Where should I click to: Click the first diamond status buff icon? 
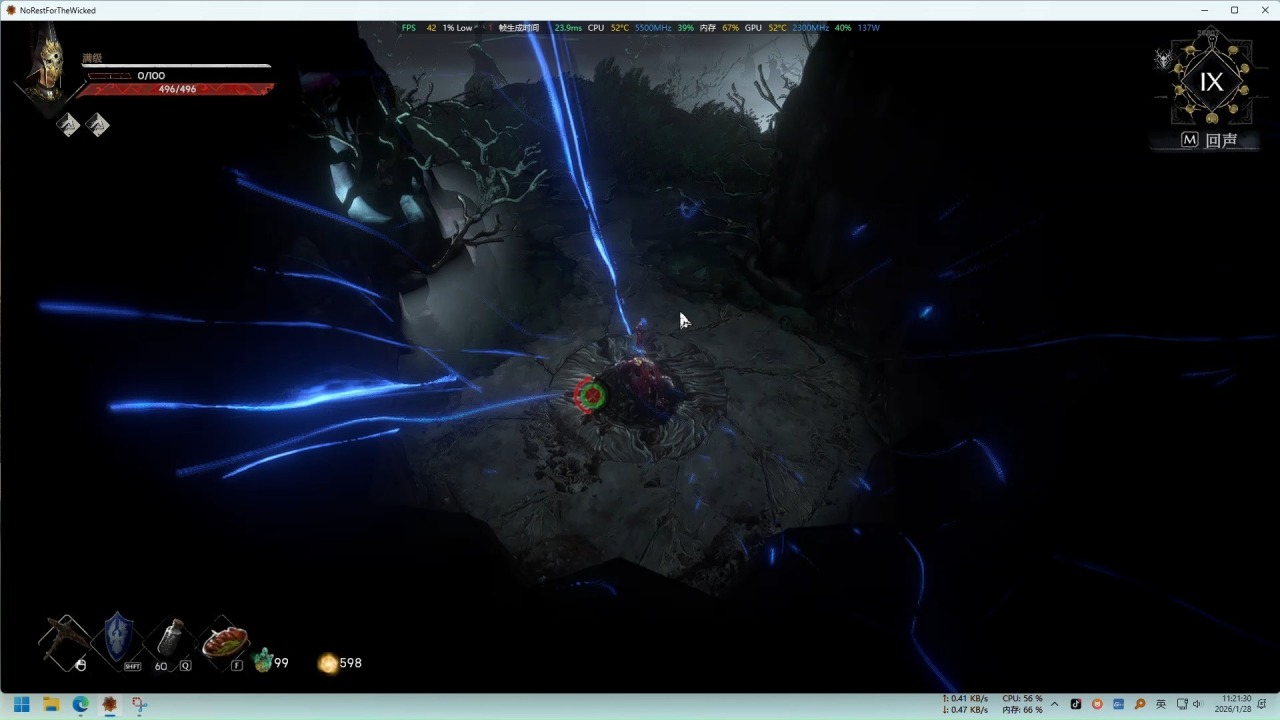tap(68, 124)
